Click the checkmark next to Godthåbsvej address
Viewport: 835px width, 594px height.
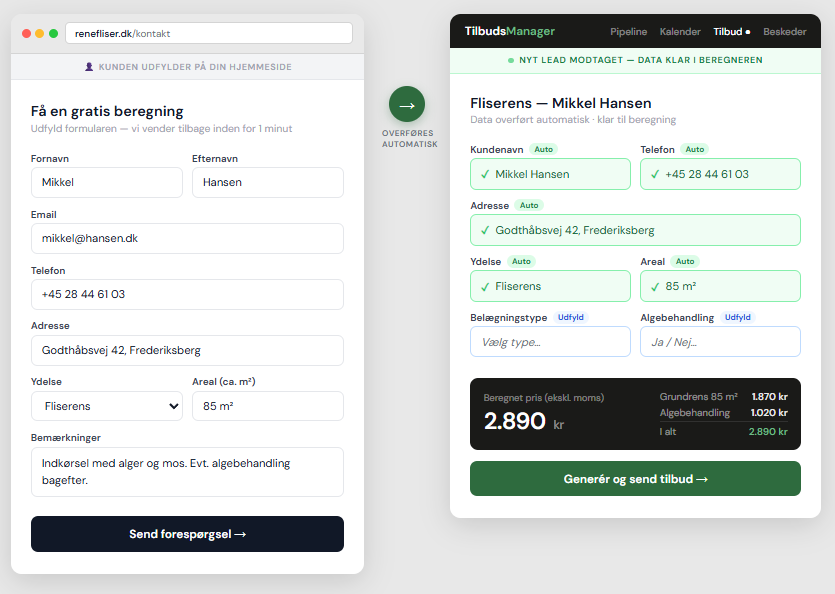486,230
